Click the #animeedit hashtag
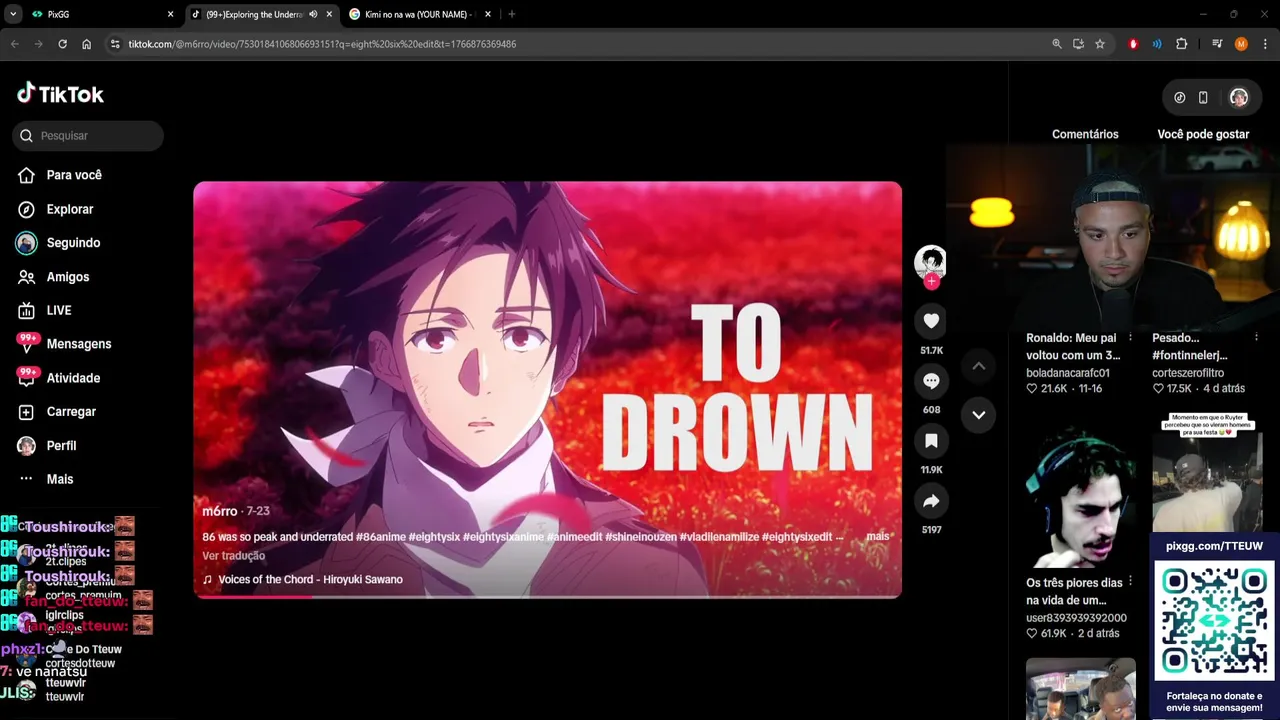1280x720 pixels. [x=575, y=537]
